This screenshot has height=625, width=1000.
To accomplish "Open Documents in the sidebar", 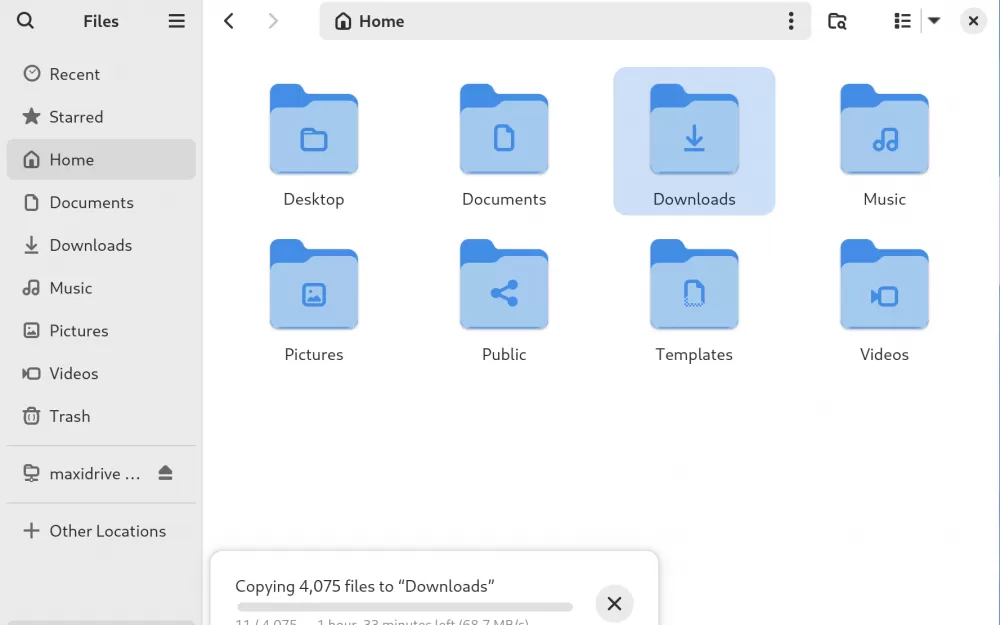I will click(101, 202).
